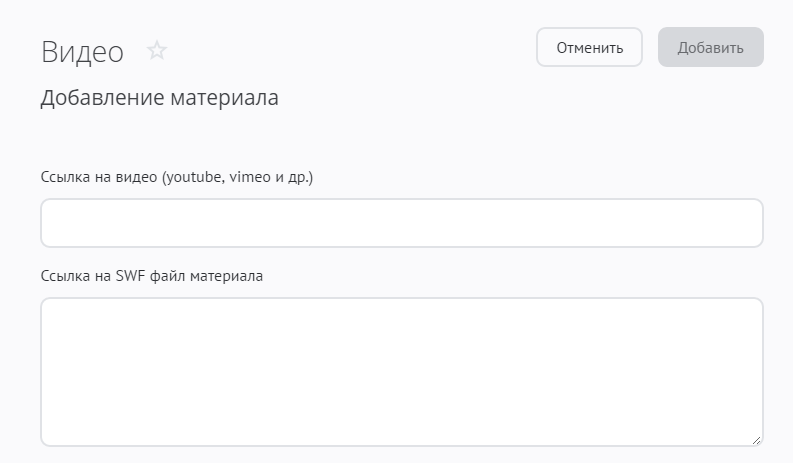Click the empty field under Ссылка на видео

pos(401,223)
